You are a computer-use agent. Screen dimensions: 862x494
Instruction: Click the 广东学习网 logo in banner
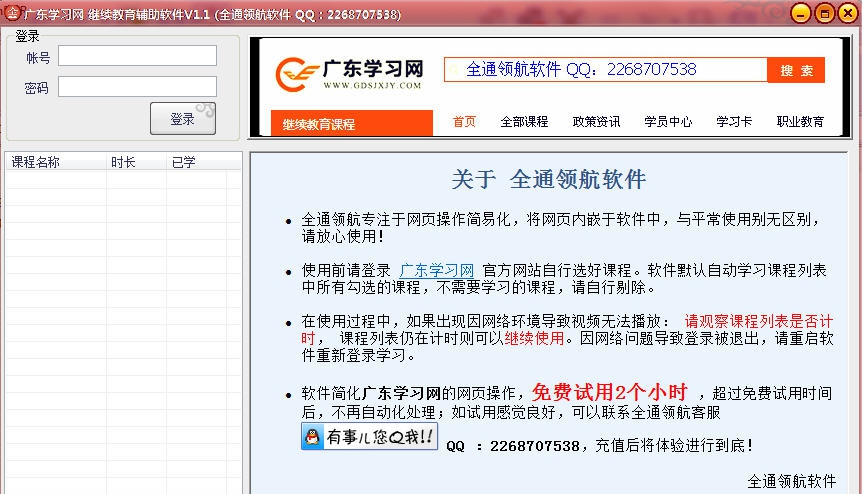pos(349,74)
